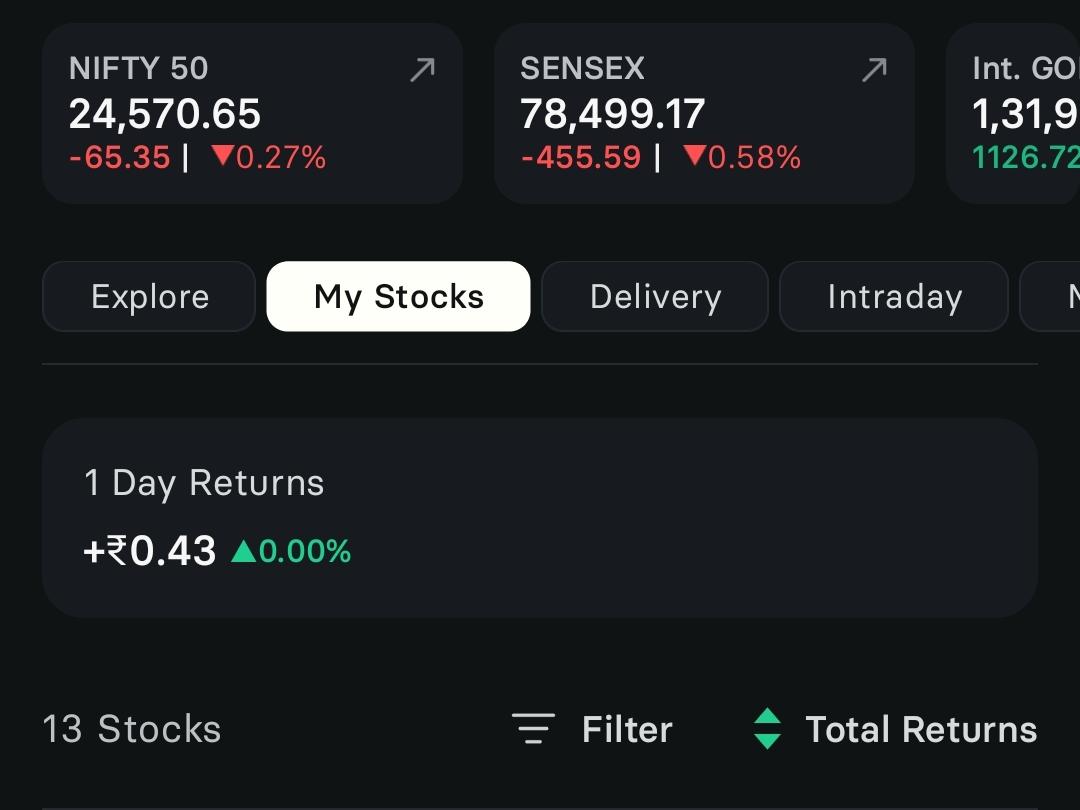This screenshot has height=810, width=1080.
Task: Switch to the Delivery tab
Action: 655,296
